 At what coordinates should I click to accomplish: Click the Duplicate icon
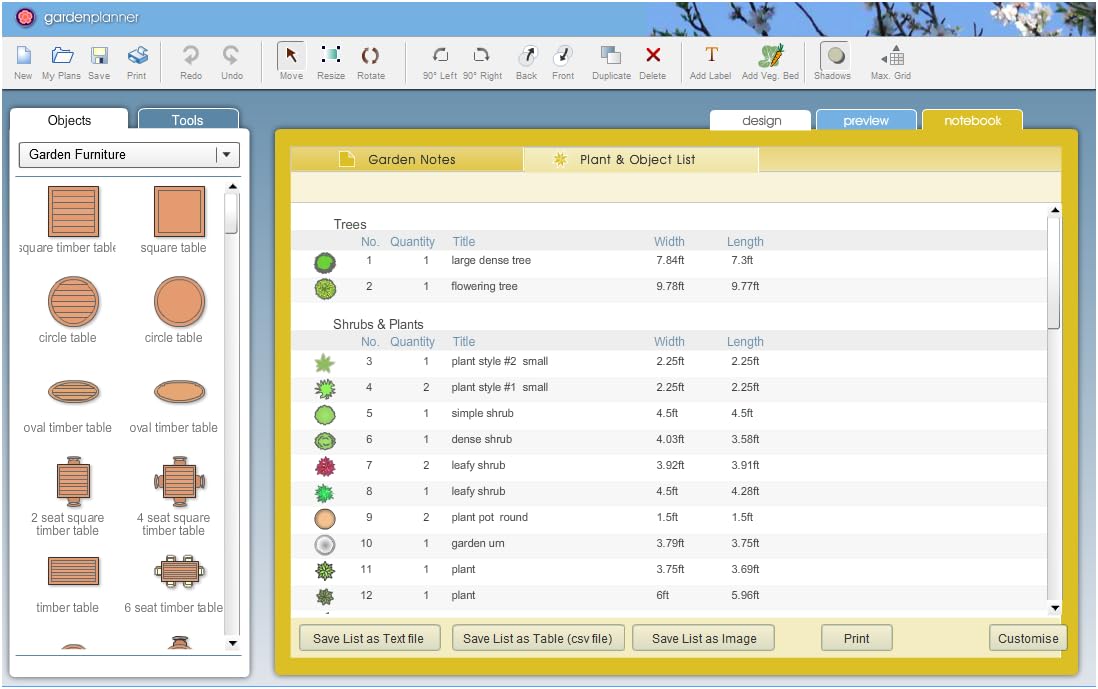[611, 56]
